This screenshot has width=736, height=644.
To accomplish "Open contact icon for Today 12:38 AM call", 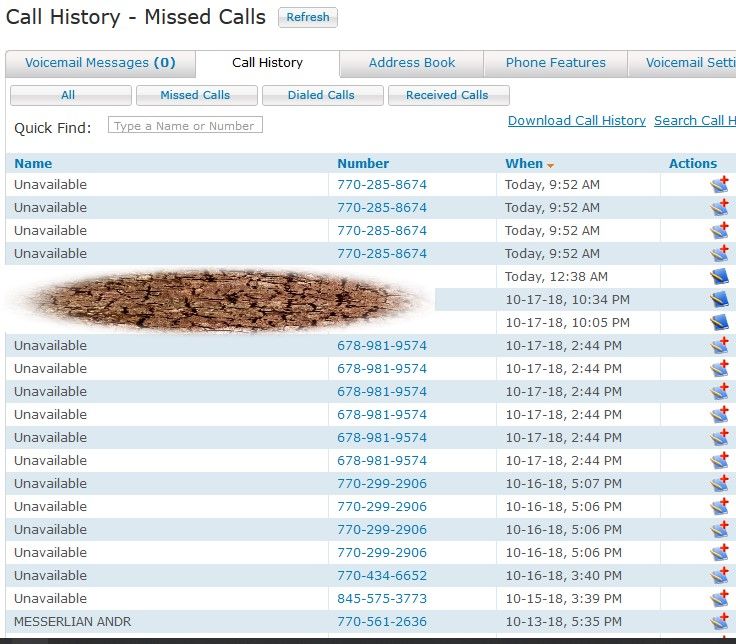I will click(719, 277).
